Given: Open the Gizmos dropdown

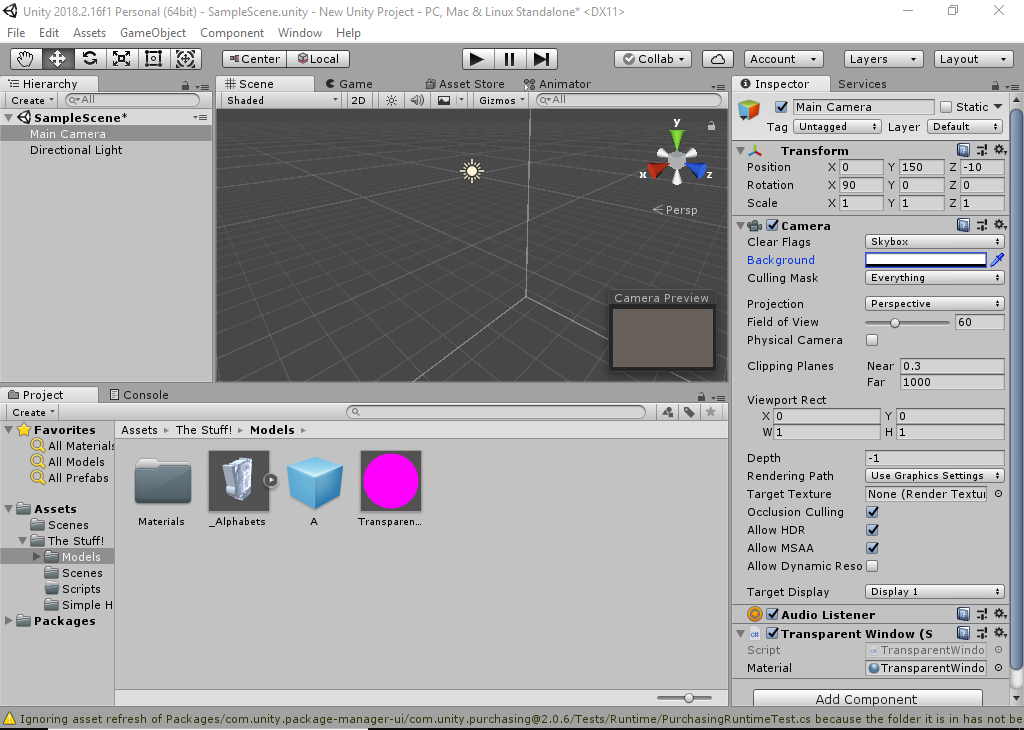Looking at the screenshot, I should (x=501, y=100).
